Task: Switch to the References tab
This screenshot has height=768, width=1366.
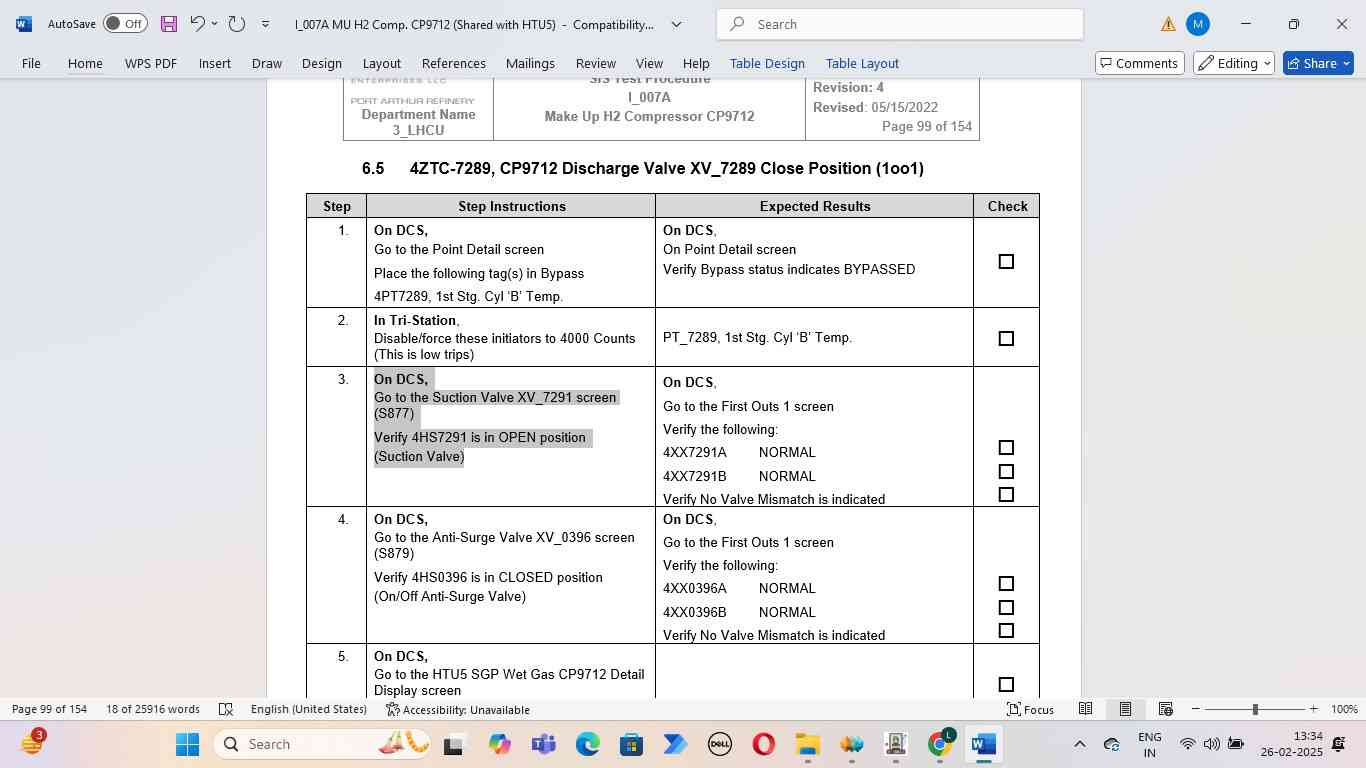Action: point(454,63)
